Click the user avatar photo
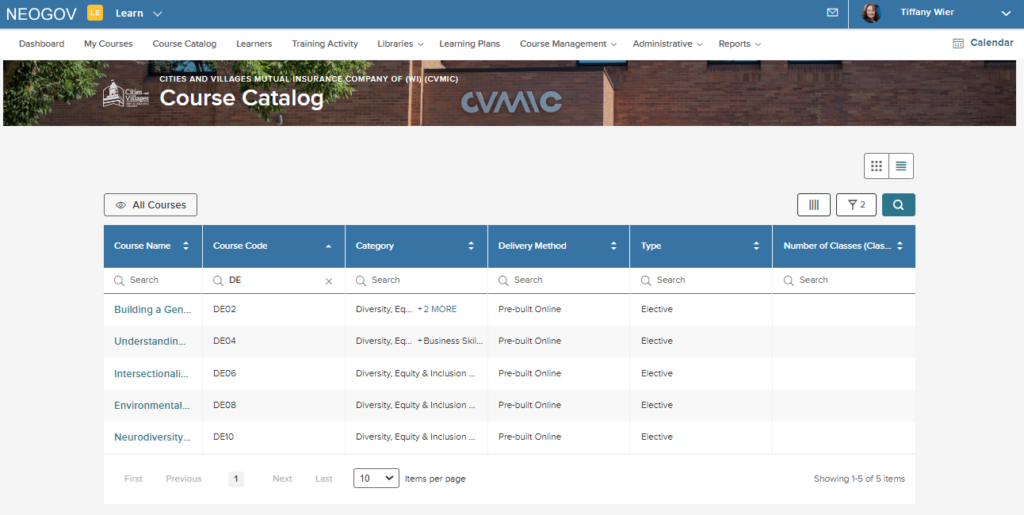This screenshot has height=515, width=1024. click(871, 13)
